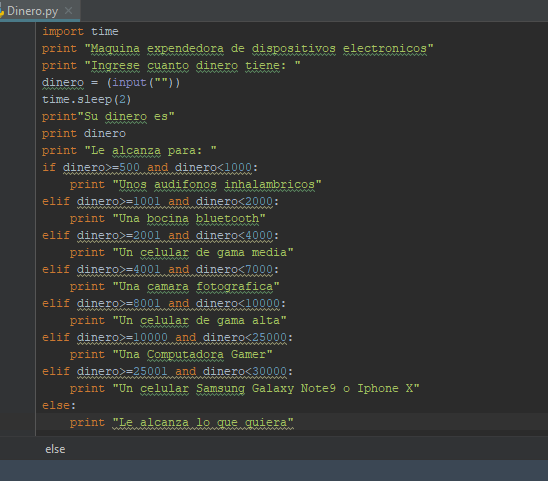Close the Dinero.py tab

(x=68, y=11)
